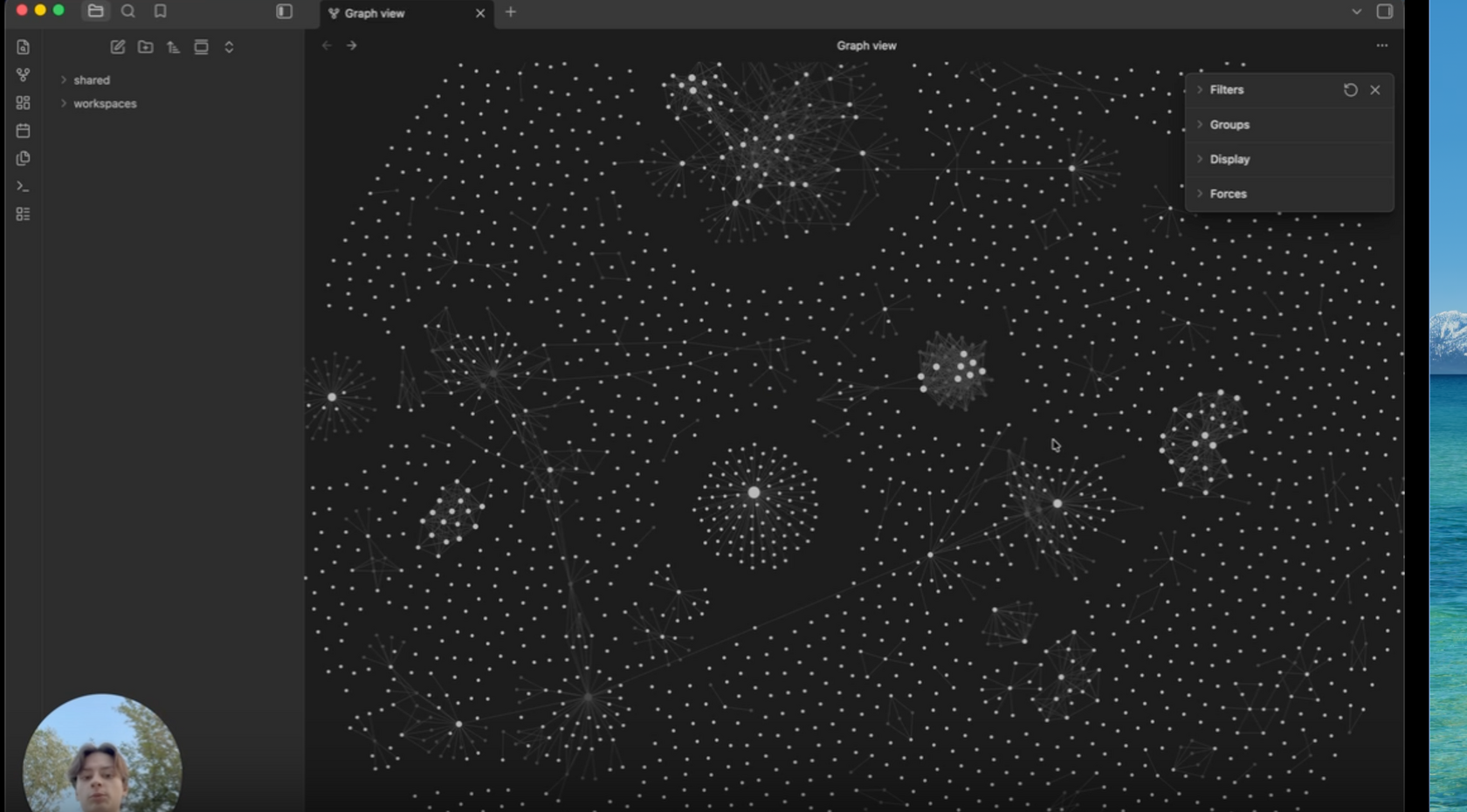Toggle the right sidebar panel
This screenshot has height=812, width=1467.
pos(1385,11)
